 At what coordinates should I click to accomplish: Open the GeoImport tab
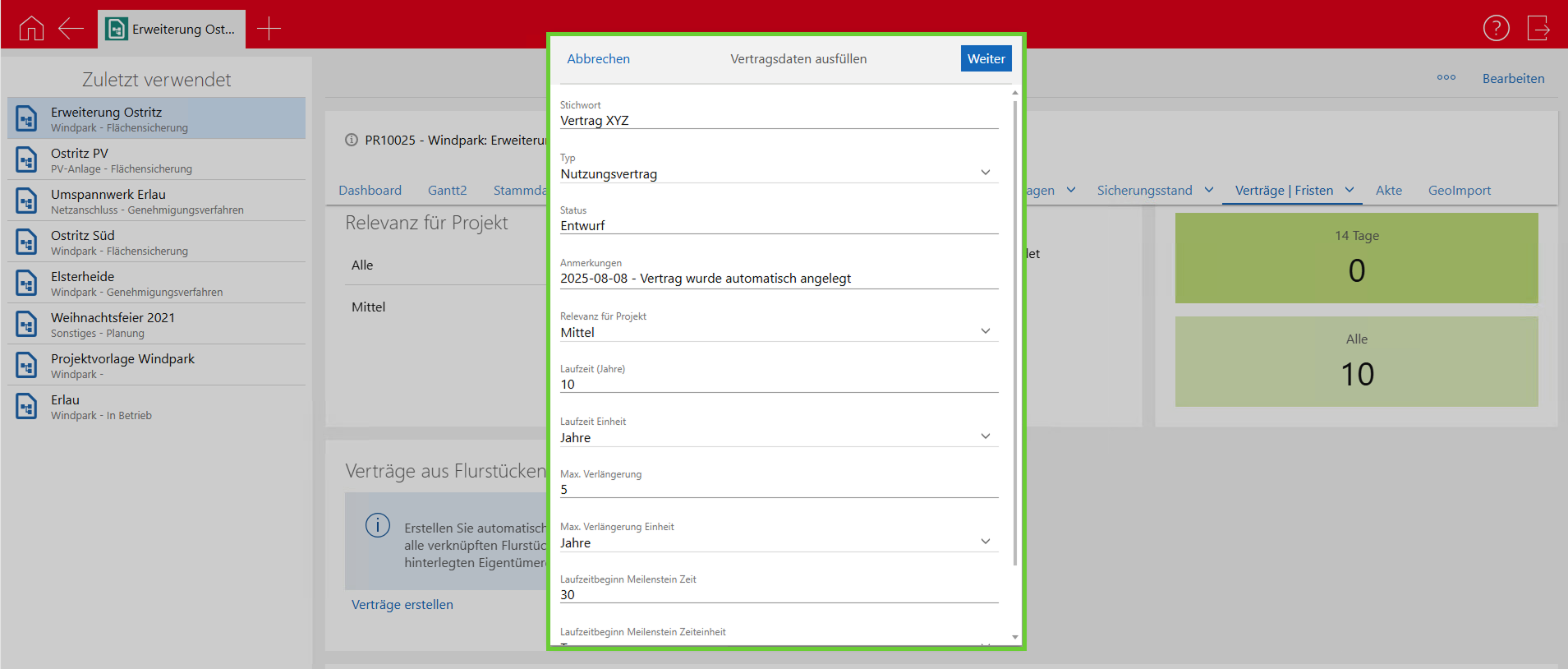point(1459,190)
